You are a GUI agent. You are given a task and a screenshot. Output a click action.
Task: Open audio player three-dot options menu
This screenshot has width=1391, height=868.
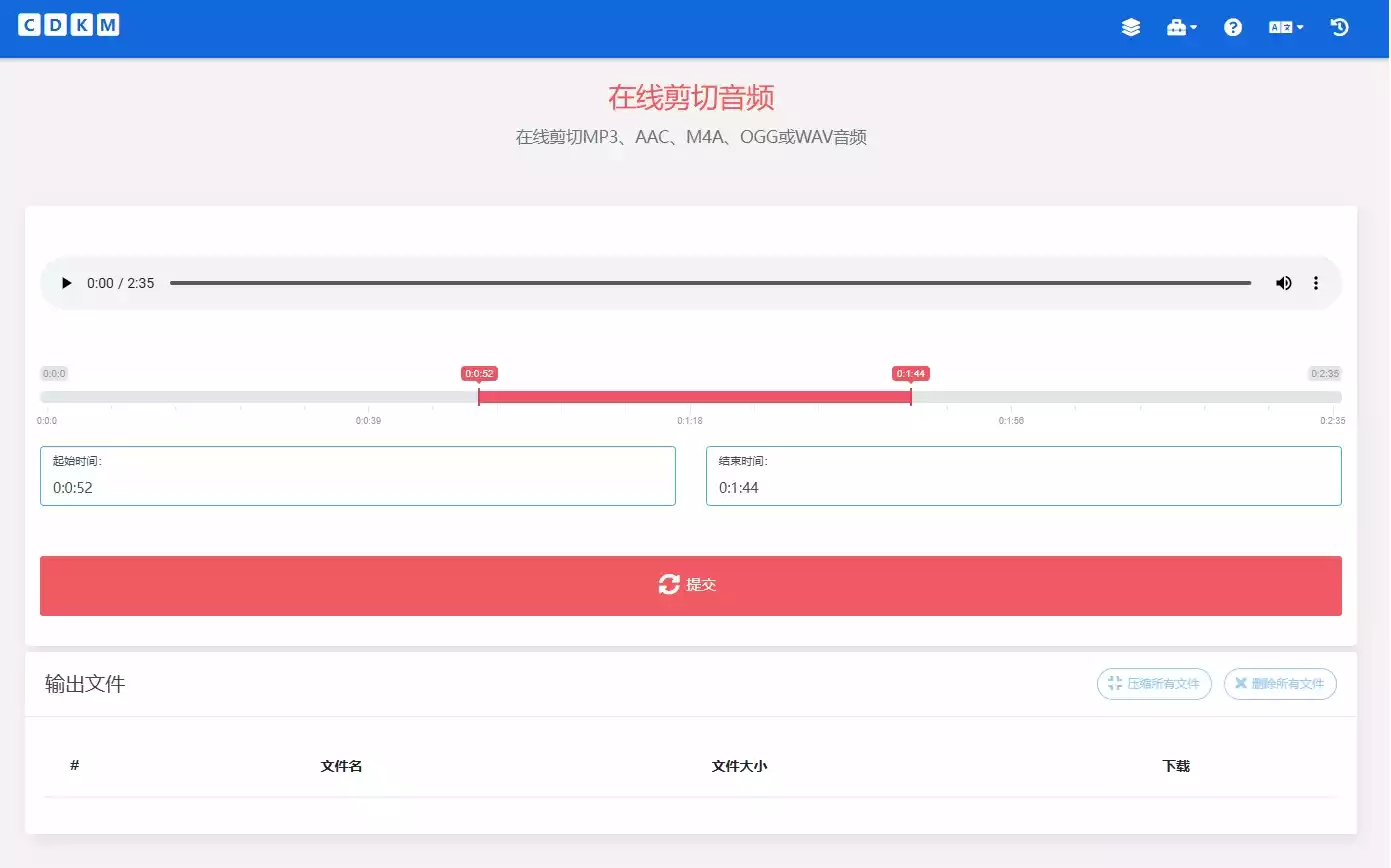click(1315, 283)
